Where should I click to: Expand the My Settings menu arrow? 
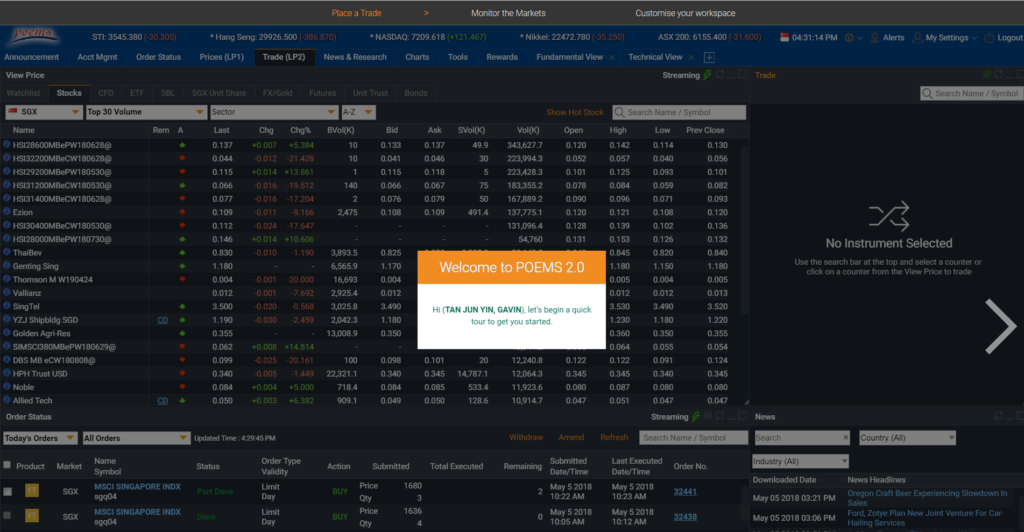click(974, 39)
